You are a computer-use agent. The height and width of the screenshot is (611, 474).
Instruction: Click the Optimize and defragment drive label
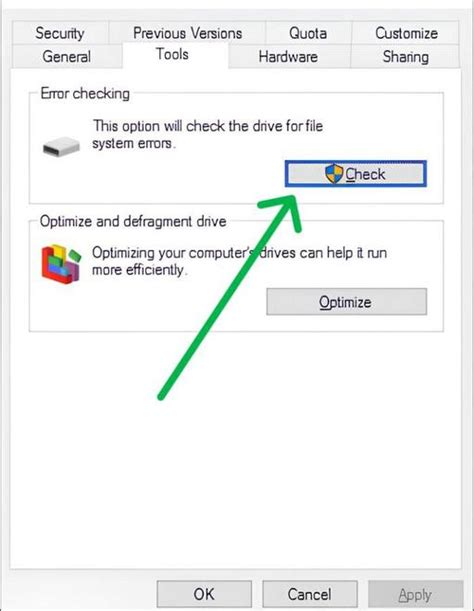click(133, 221)
